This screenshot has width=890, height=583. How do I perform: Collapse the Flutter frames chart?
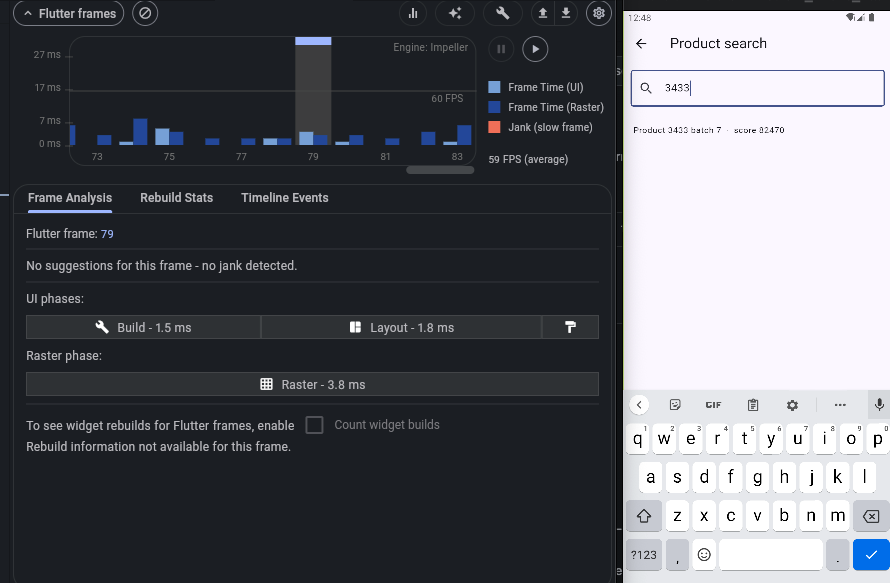coord(69,14)
